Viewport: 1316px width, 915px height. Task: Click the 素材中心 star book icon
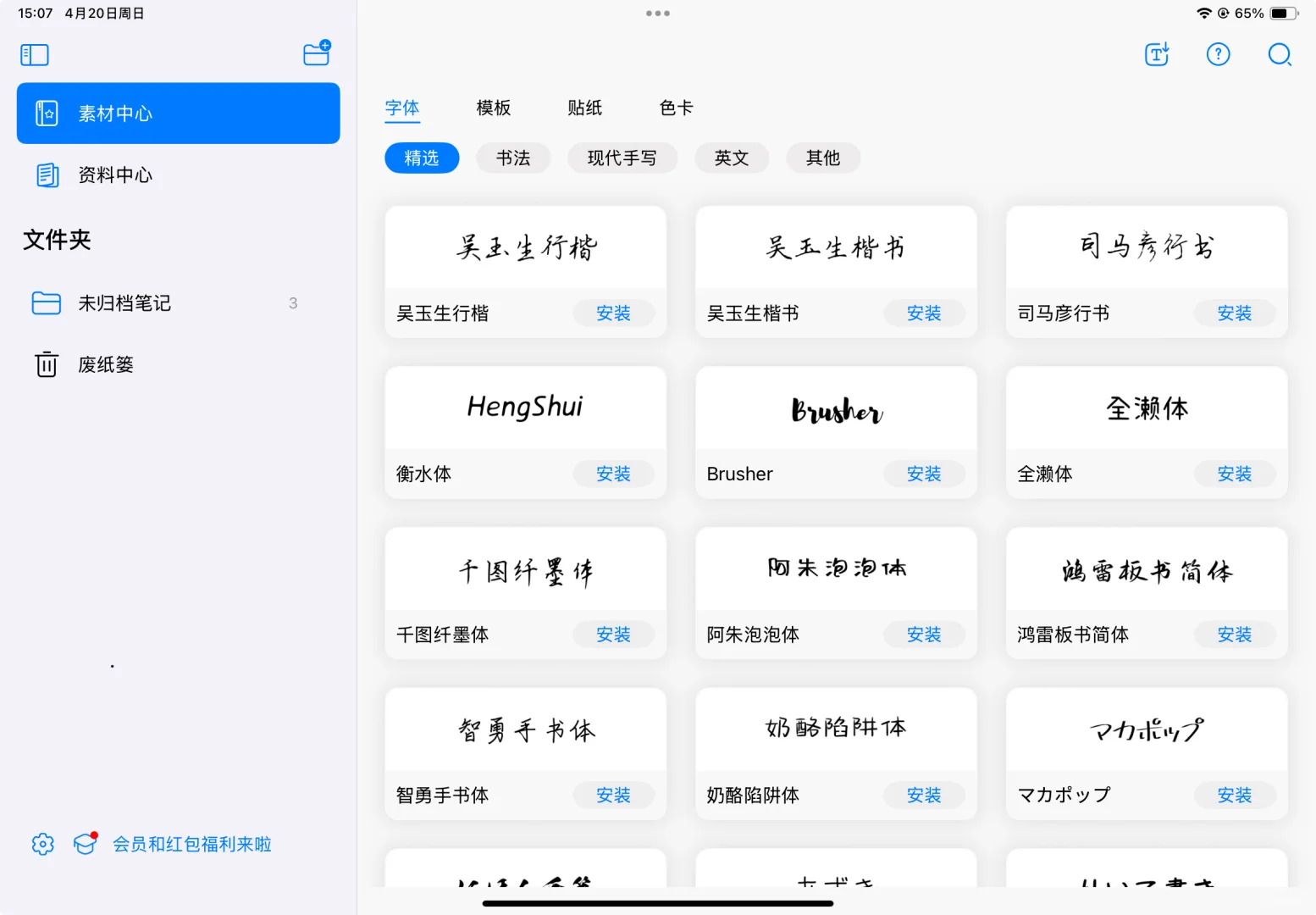coord(47,114)
